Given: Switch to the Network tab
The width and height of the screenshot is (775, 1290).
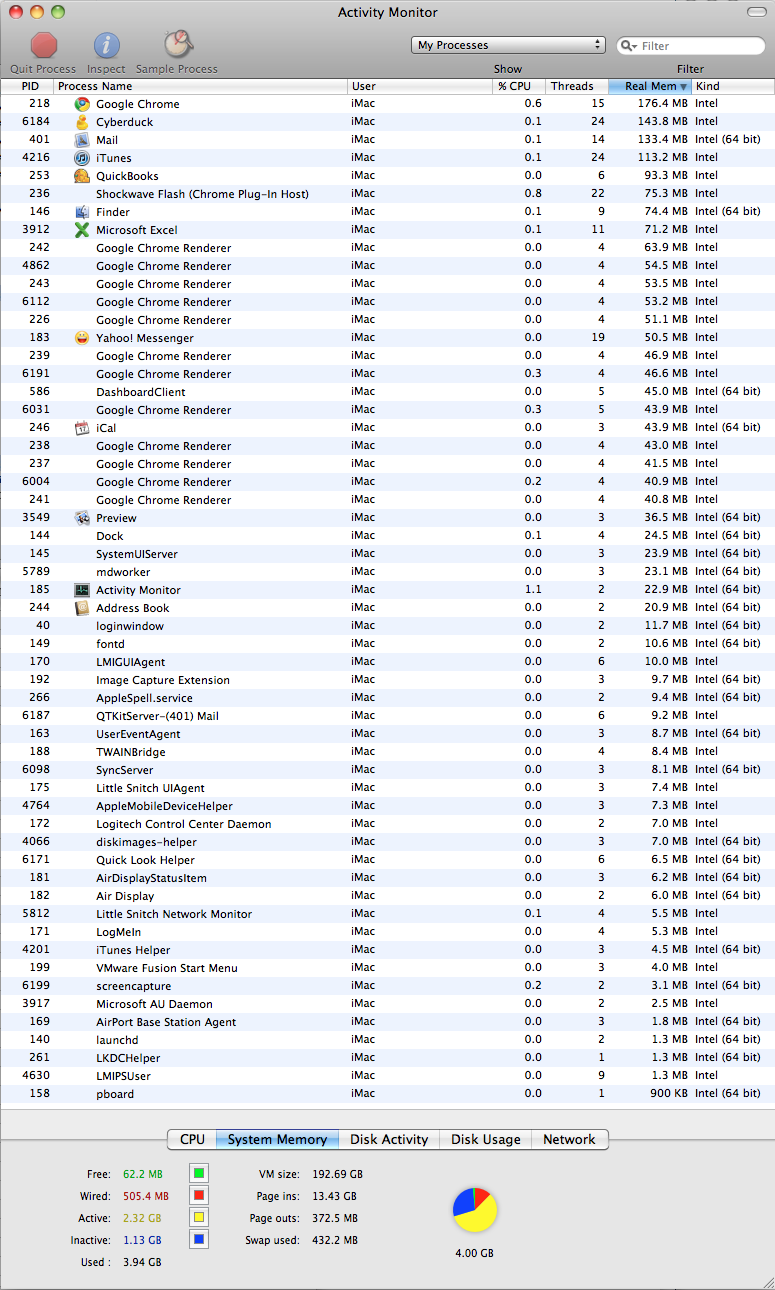Looking at the screenshot, I should click(x=569, y=1139).
